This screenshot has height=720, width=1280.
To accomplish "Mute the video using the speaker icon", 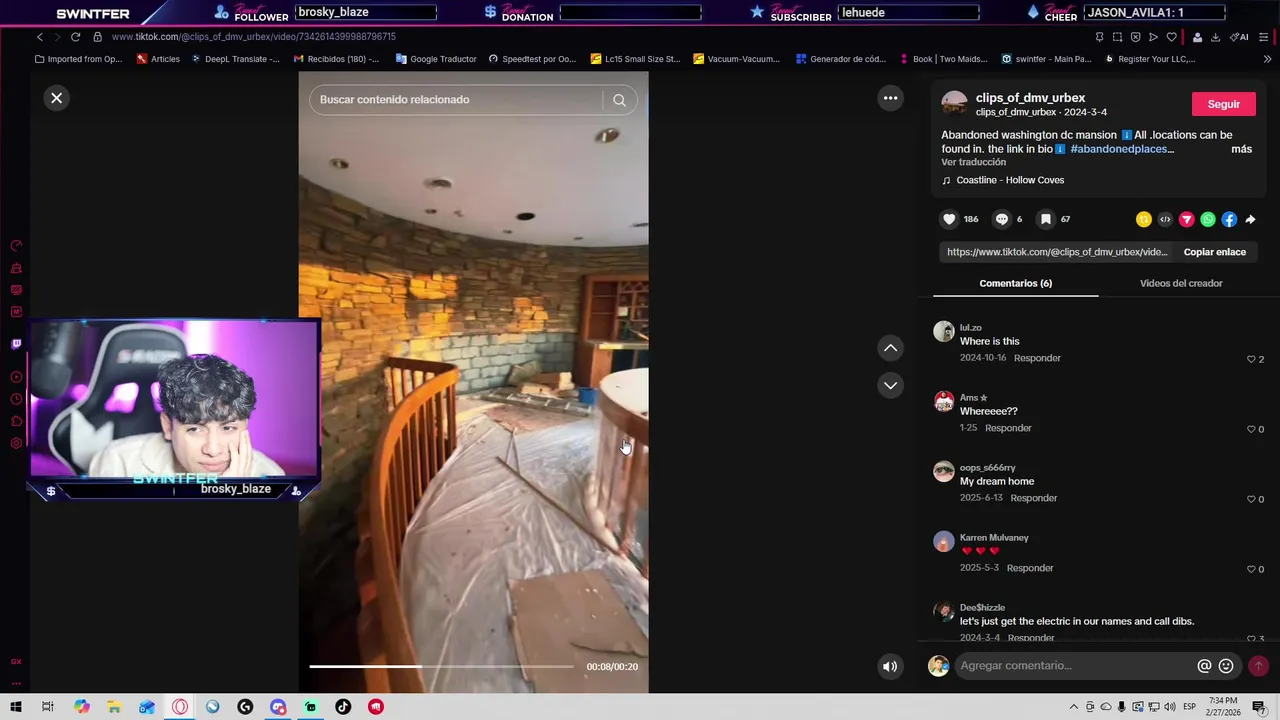I will 890,667.
